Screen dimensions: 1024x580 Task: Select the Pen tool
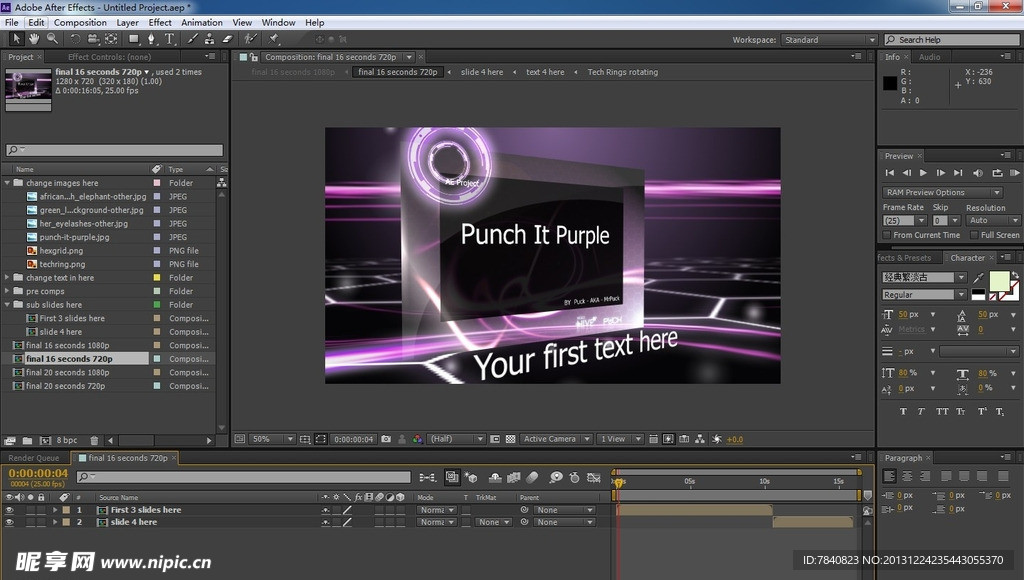pos(151,39)
